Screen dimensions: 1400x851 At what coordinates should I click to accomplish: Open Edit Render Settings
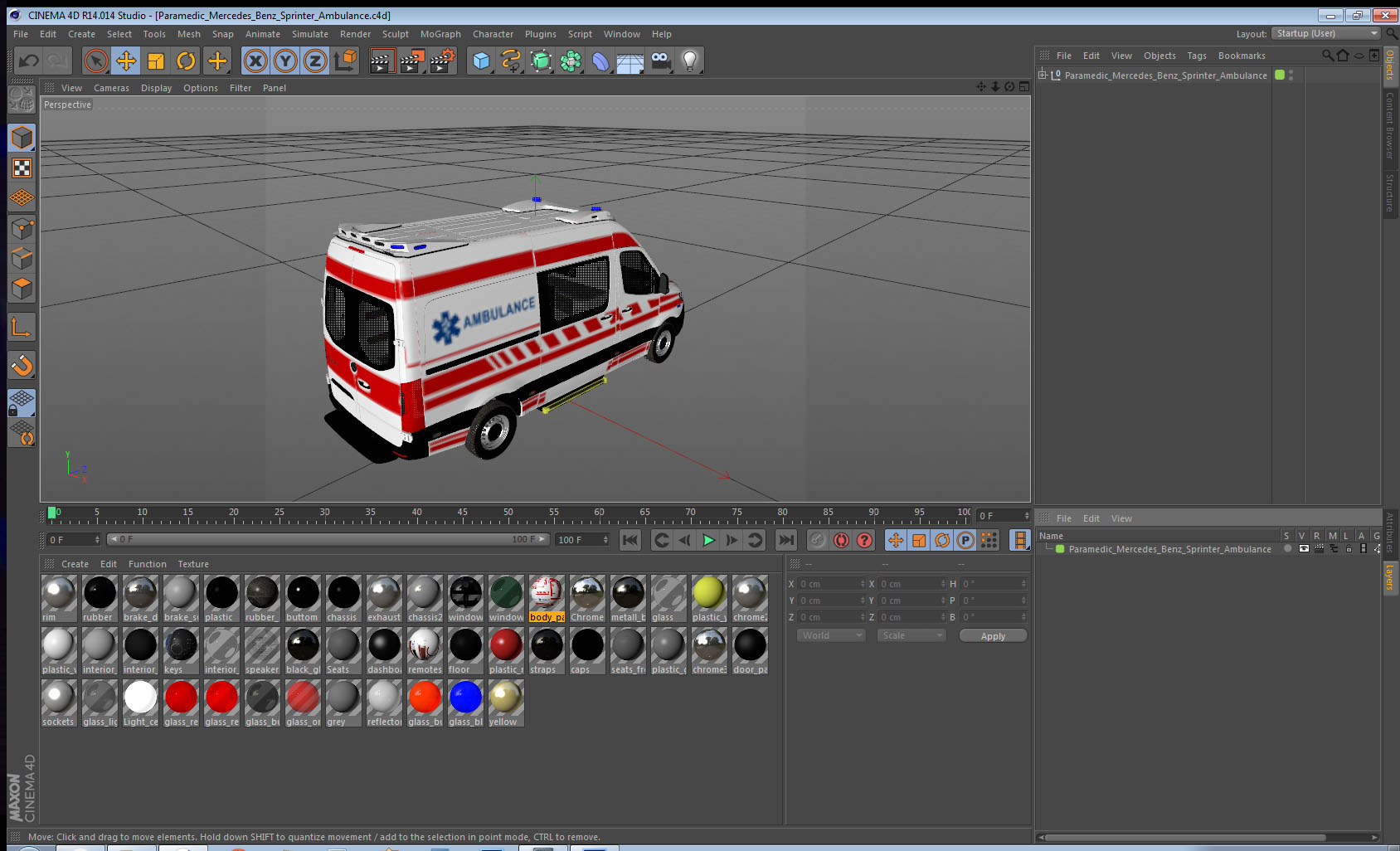coord(442,61)
